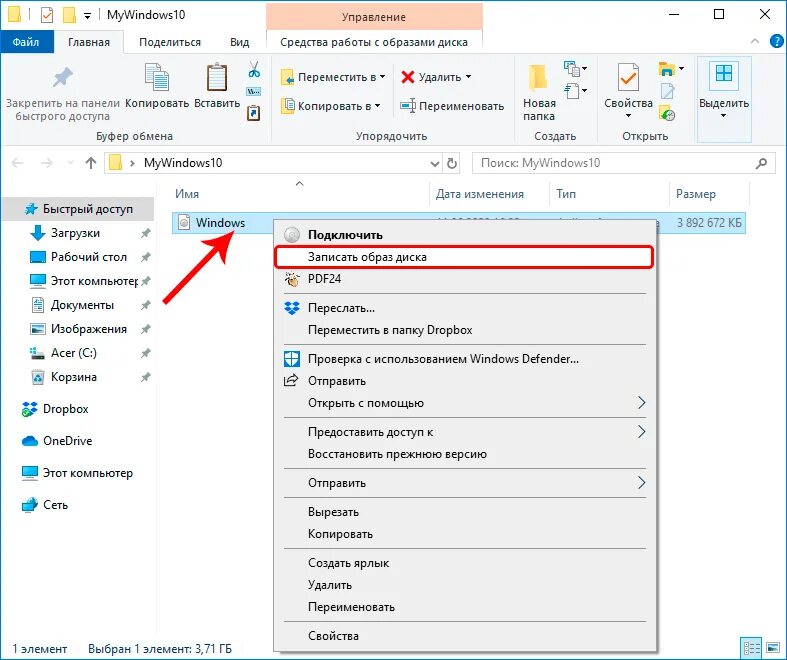Switch to Поделиться tab

pos(170,42)
